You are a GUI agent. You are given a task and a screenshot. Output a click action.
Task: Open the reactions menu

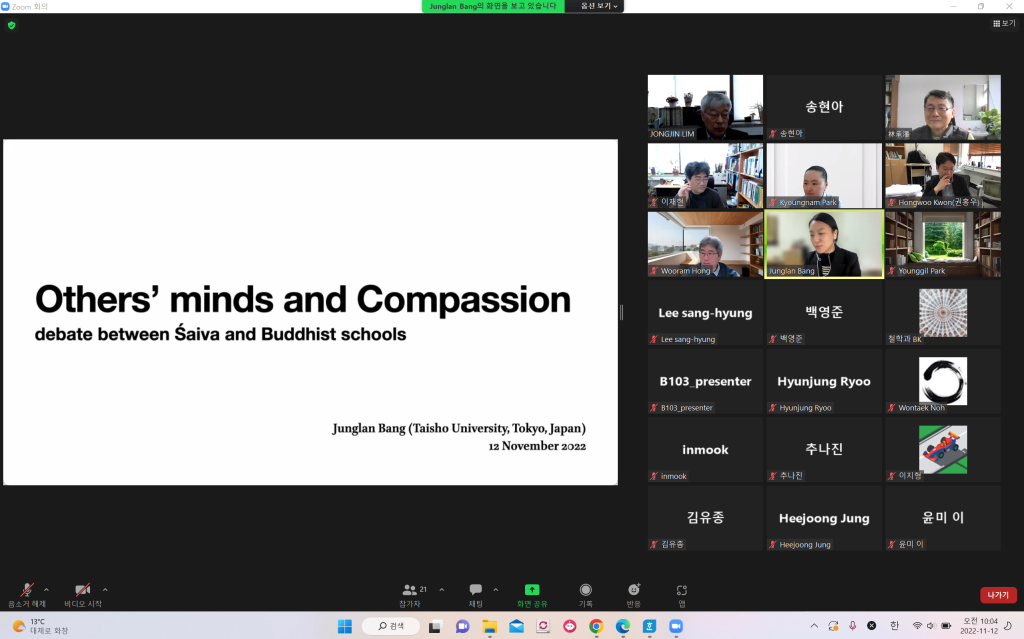pos(634,591)
